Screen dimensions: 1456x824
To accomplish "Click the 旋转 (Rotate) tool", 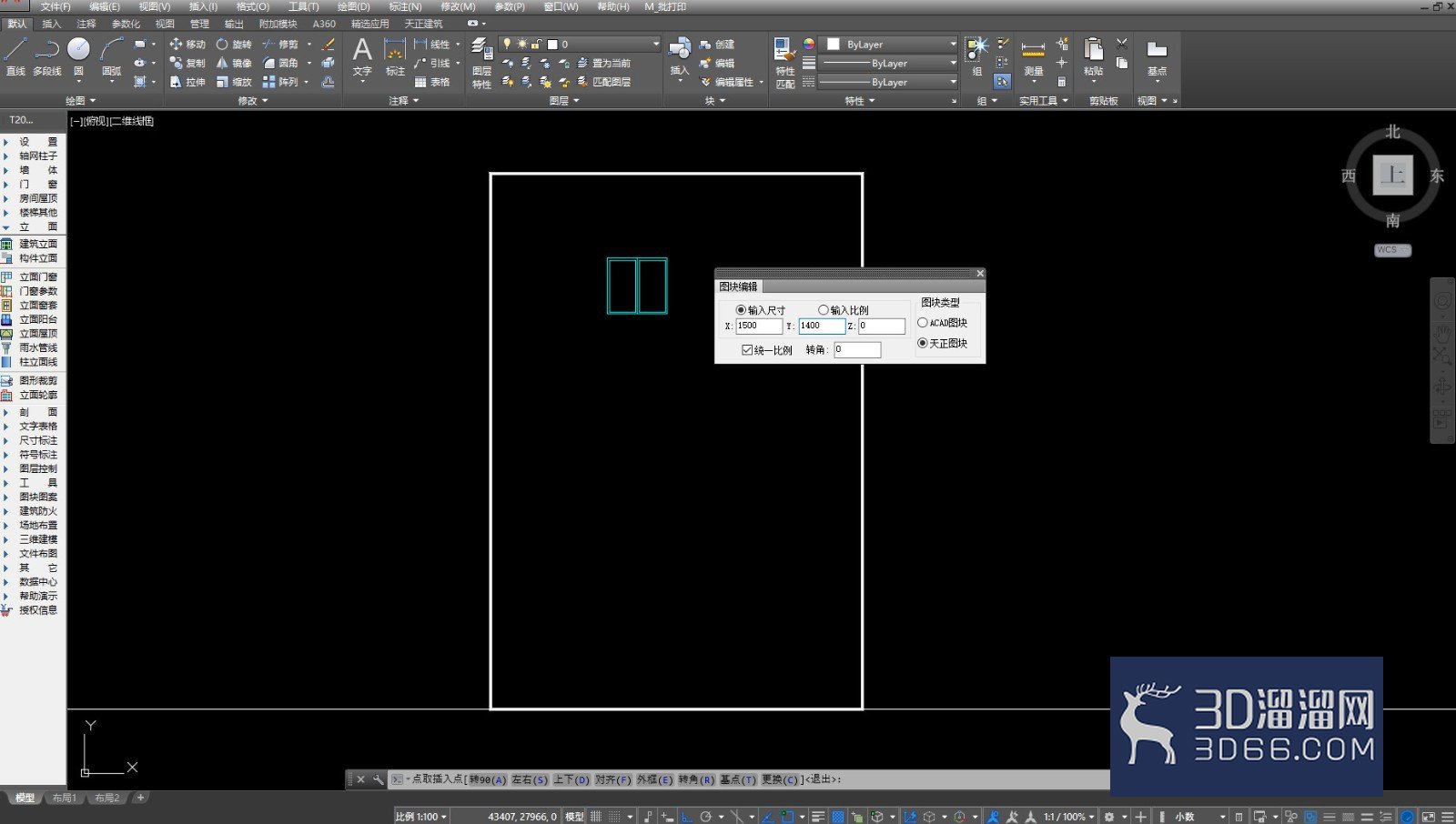I will 234,44.
